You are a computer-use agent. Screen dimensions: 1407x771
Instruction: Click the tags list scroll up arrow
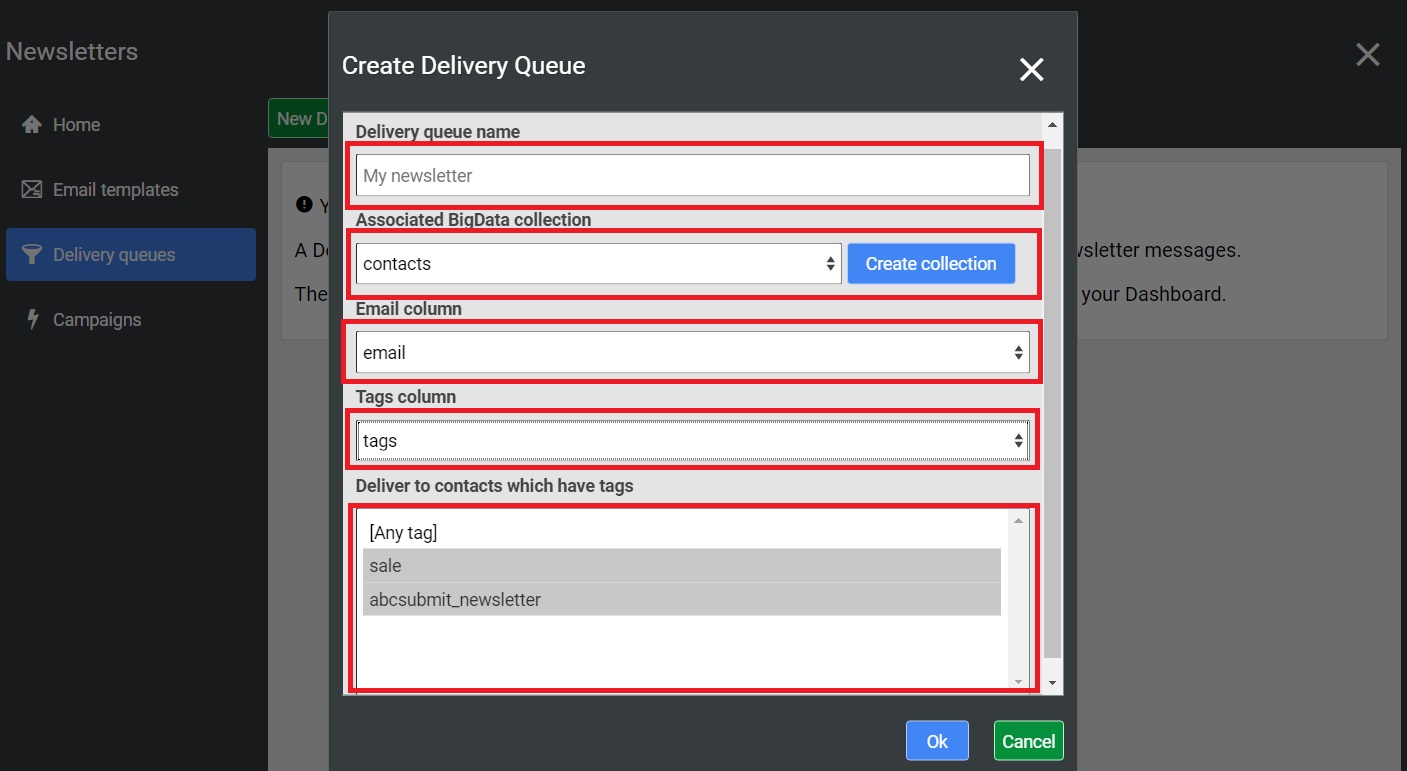(x=1019, y=521)
